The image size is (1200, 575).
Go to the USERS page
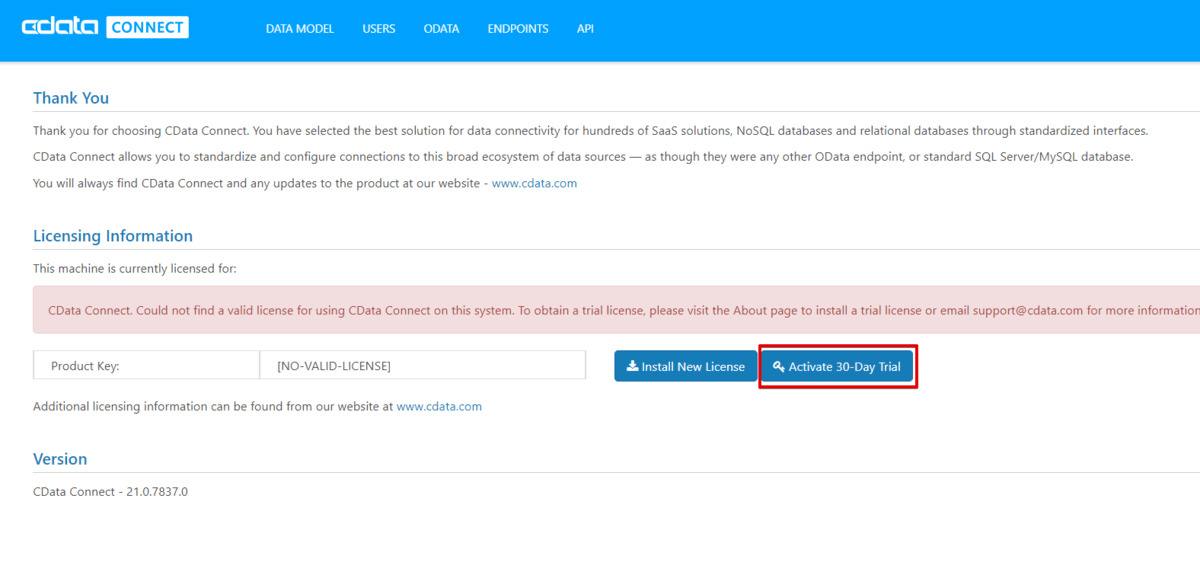(x=379, y=29)
